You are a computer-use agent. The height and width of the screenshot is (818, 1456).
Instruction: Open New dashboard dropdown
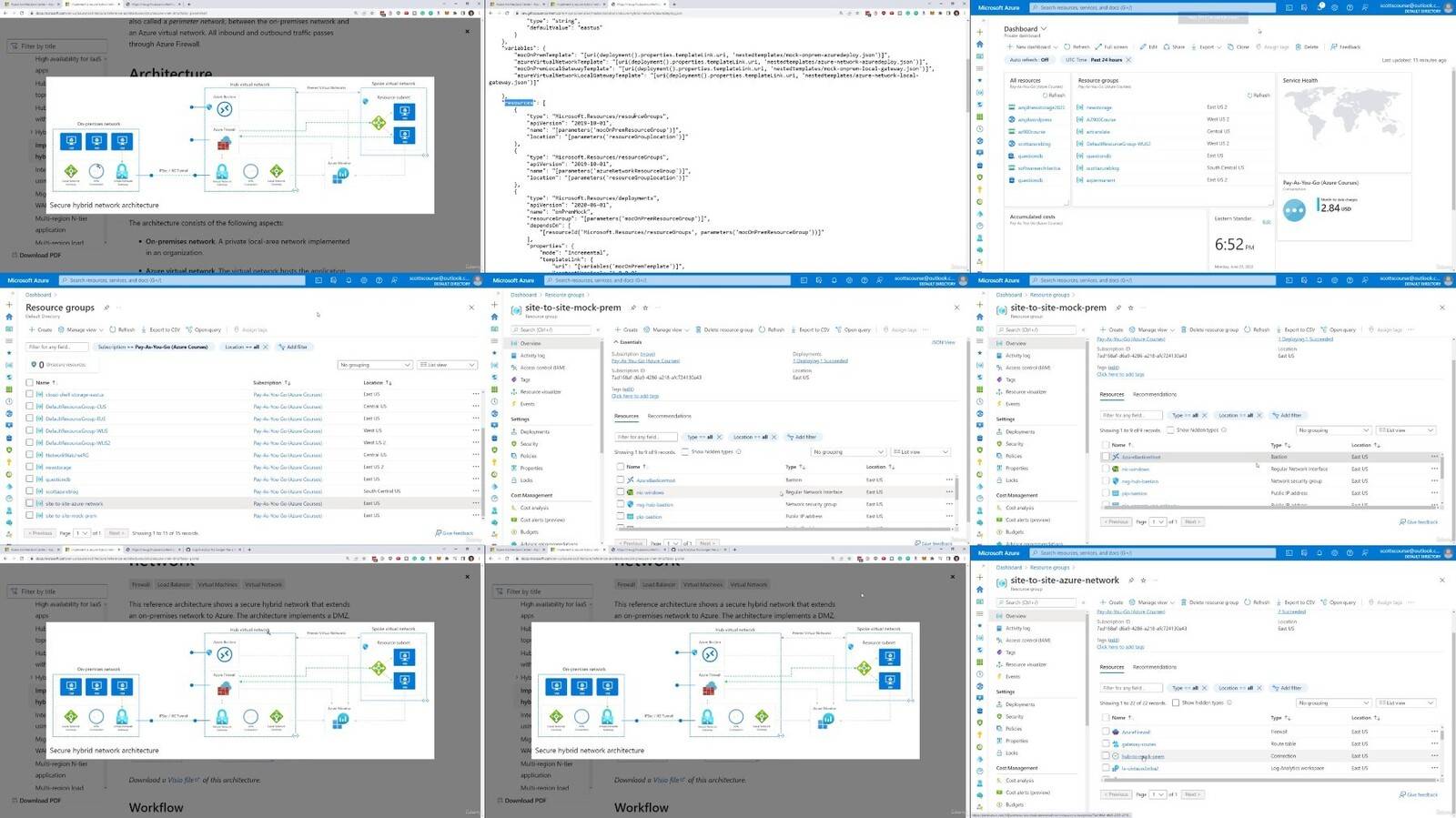pos(1032,46)
